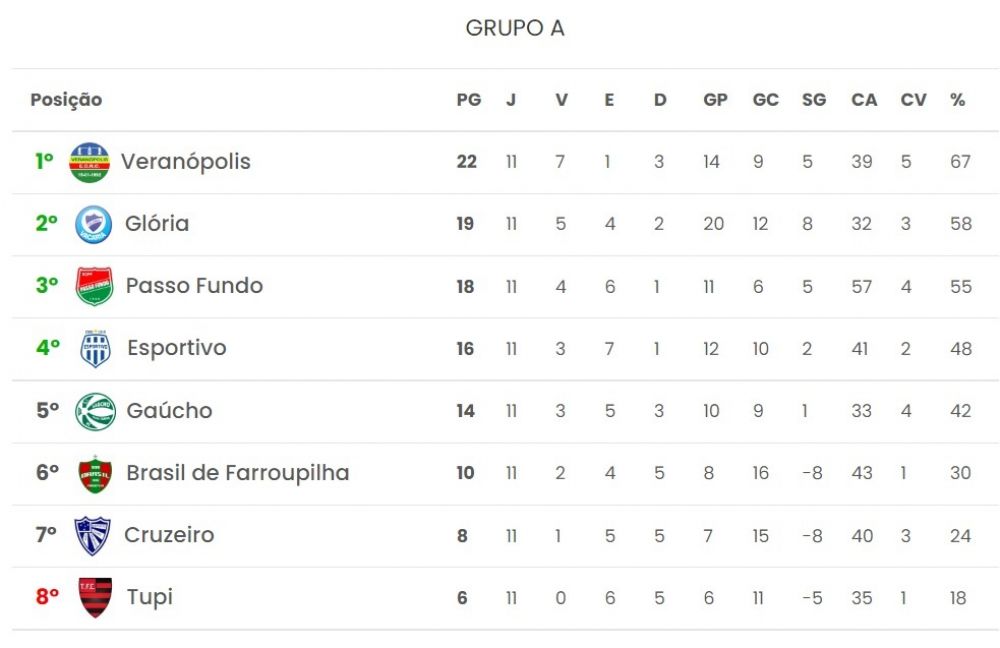
Task: Select the 8º red position label
Action: [x=47, y=597]
